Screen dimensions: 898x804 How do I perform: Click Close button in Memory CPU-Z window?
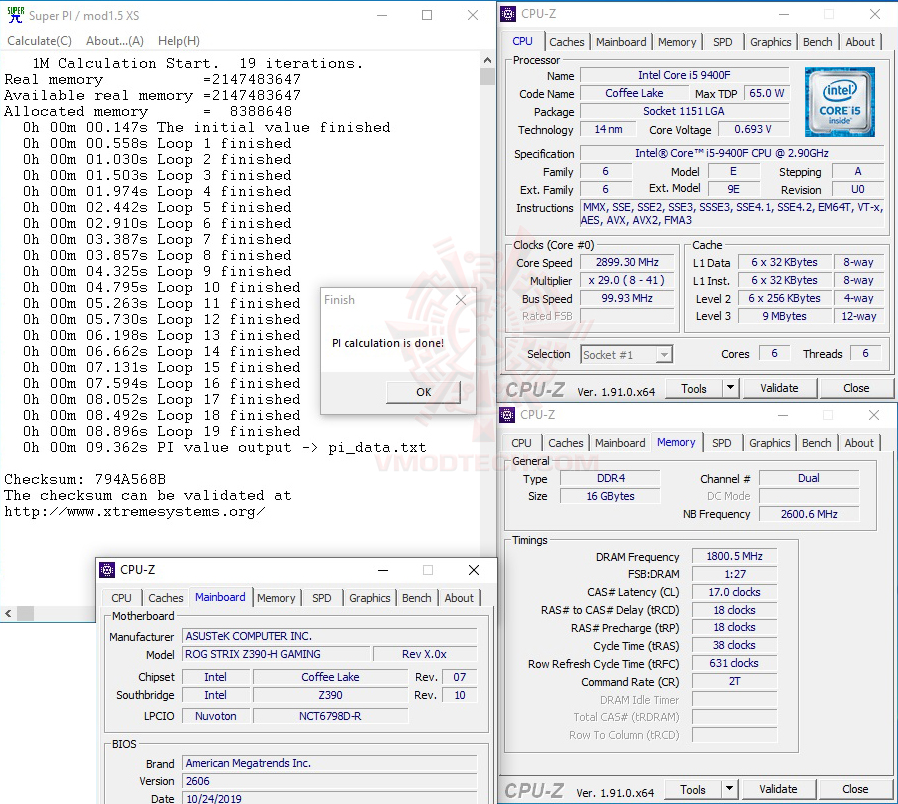click(855, 789)
